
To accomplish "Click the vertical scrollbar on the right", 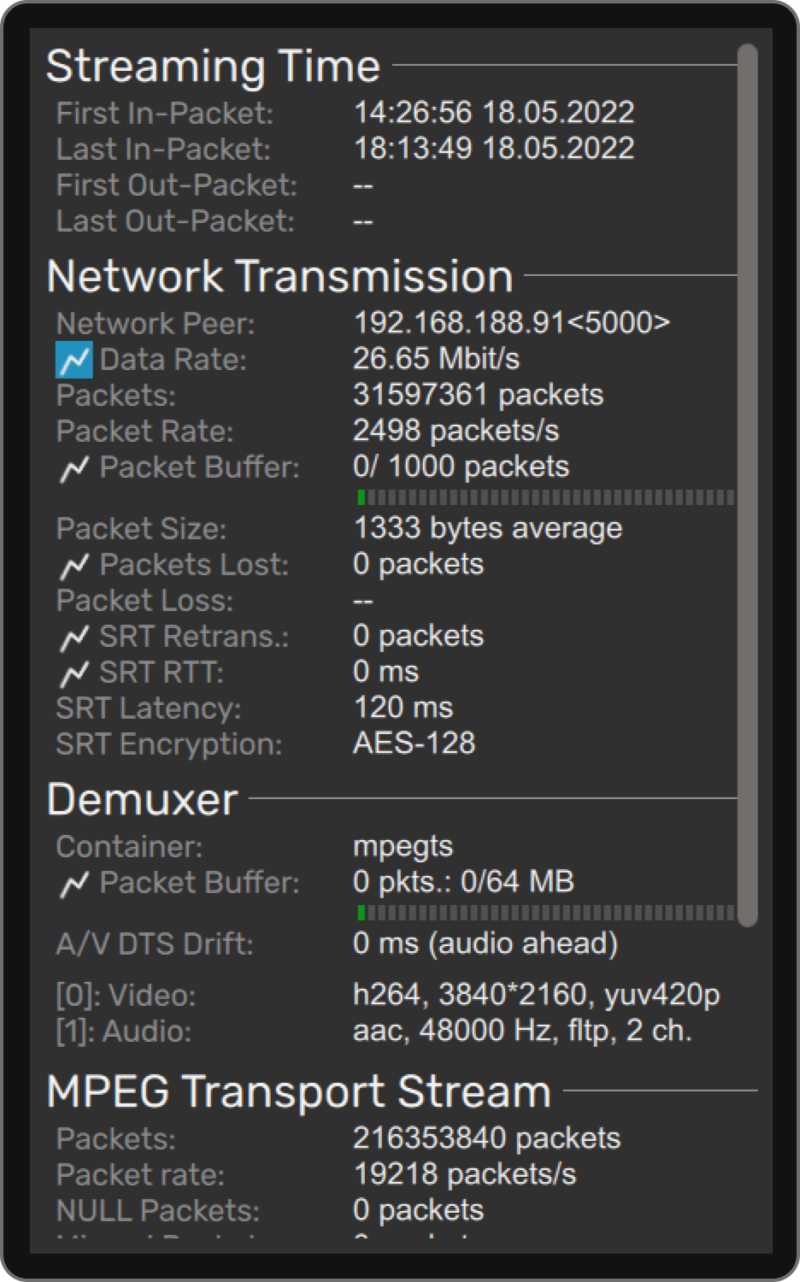I will tap(746, 490).
